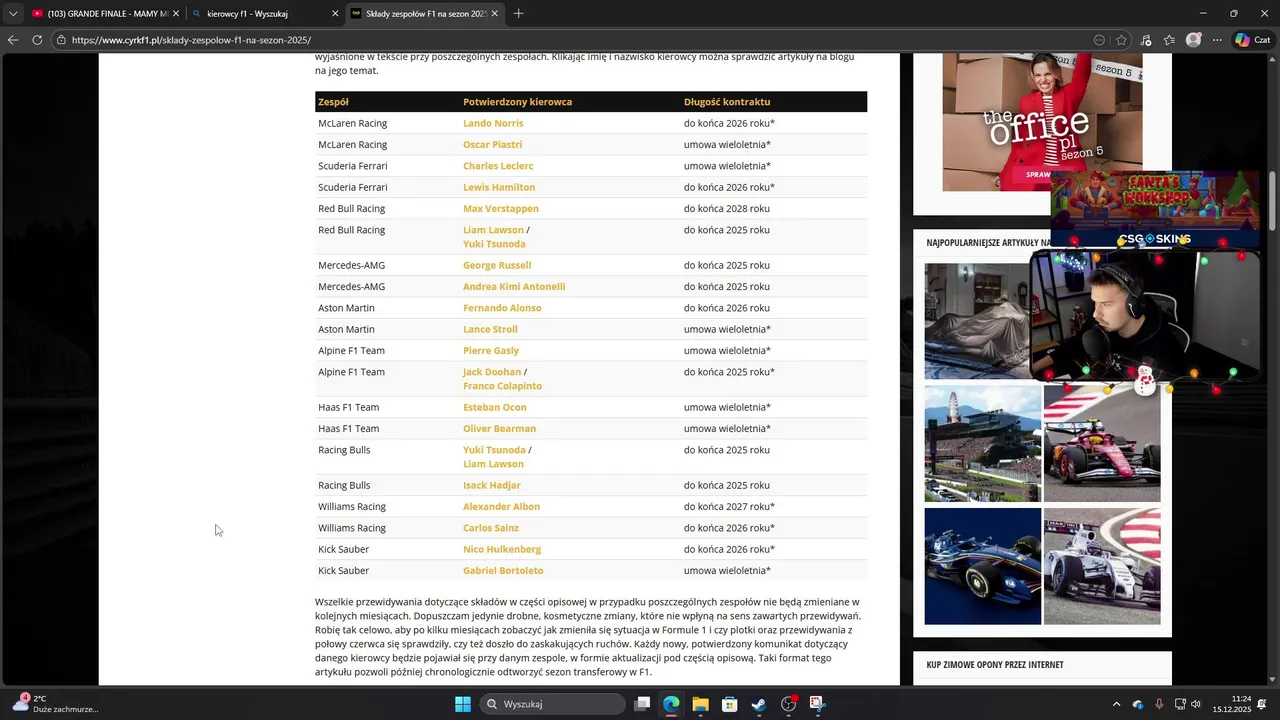The width and height of the screenshot is (1280, 720).
Task: Open Task View on the taskbar
Action: [x=643, y=704]
